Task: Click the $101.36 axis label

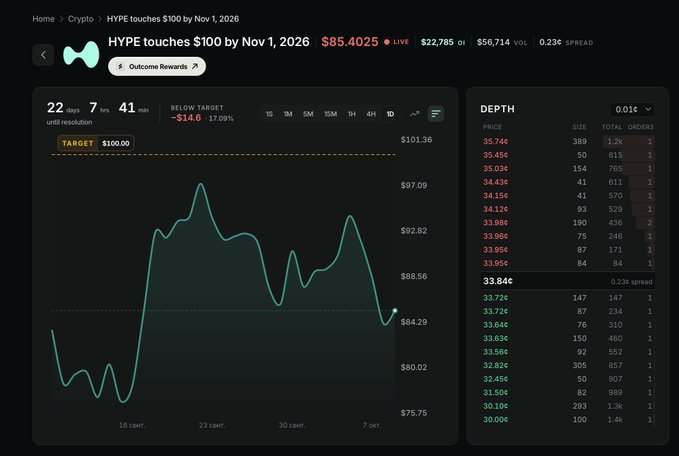Action: coord(416,140)
